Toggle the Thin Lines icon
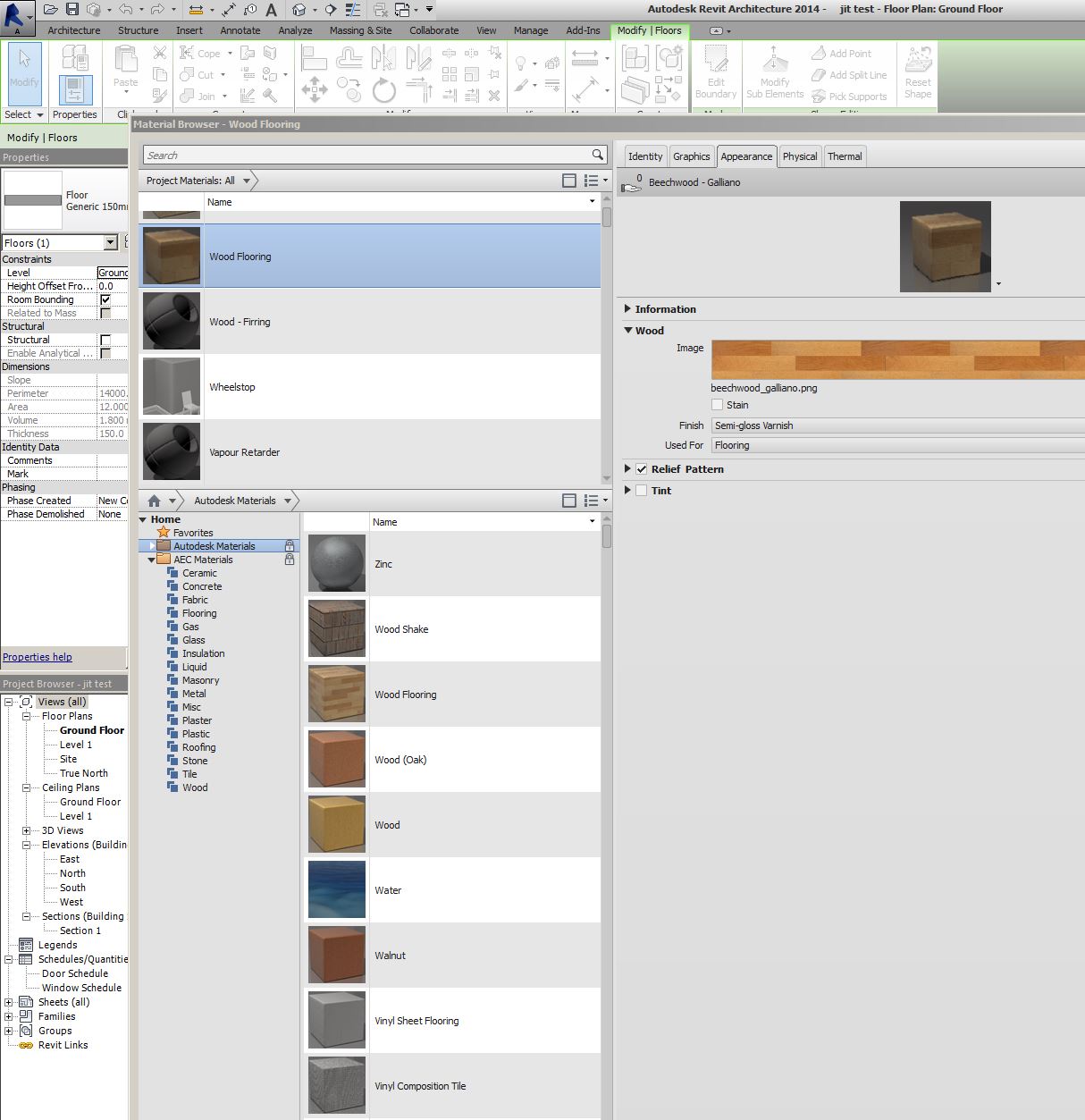This screenshot has width=1085, height=1120. point(353,9)
